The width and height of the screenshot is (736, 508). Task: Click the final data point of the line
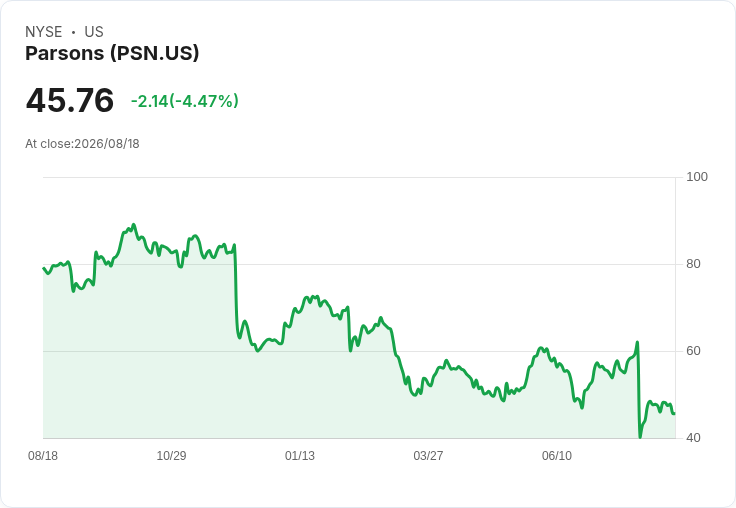(x=675, y=414)
